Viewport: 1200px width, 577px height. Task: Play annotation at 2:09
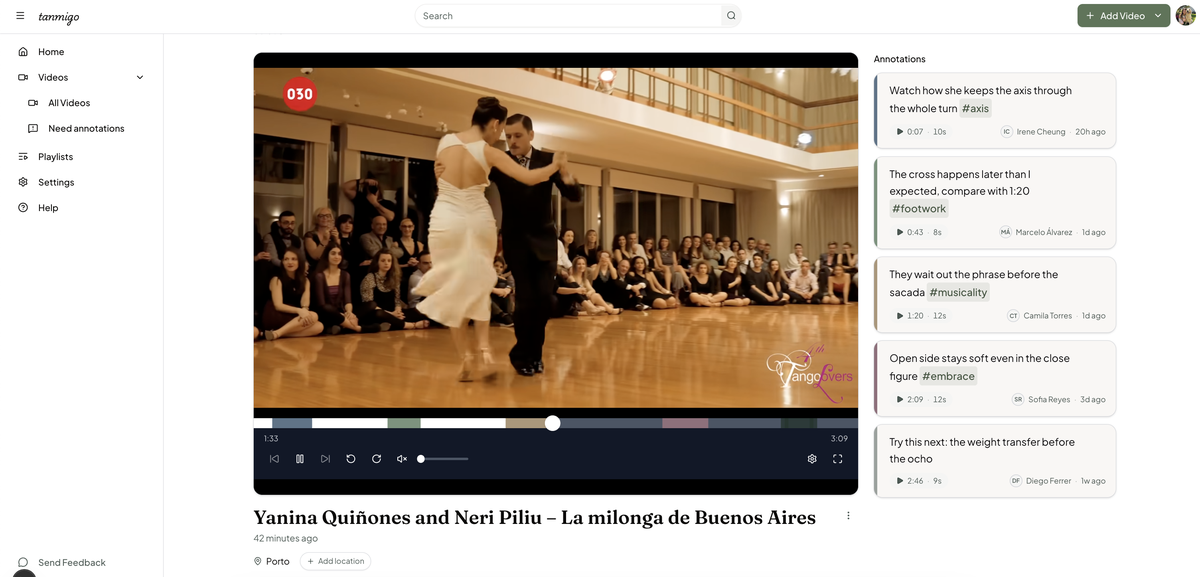pos(900,400)
